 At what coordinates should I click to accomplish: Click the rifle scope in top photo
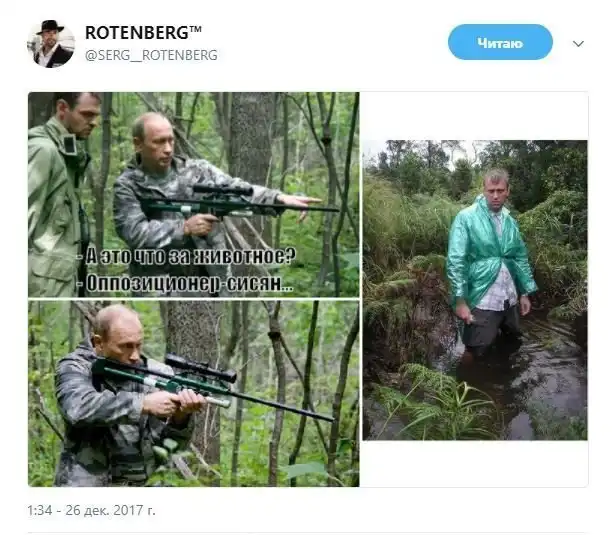coord(223,190)
